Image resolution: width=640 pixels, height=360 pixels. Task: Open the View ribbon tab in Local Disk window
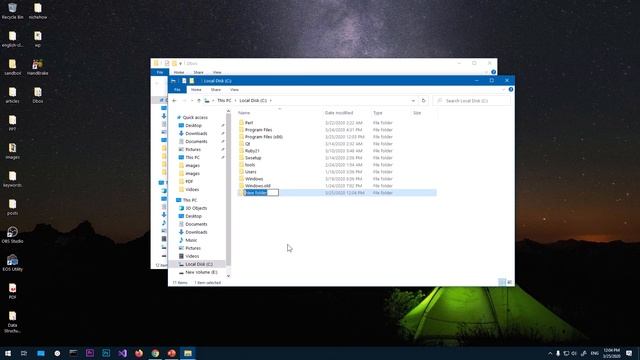coord(234,89)
